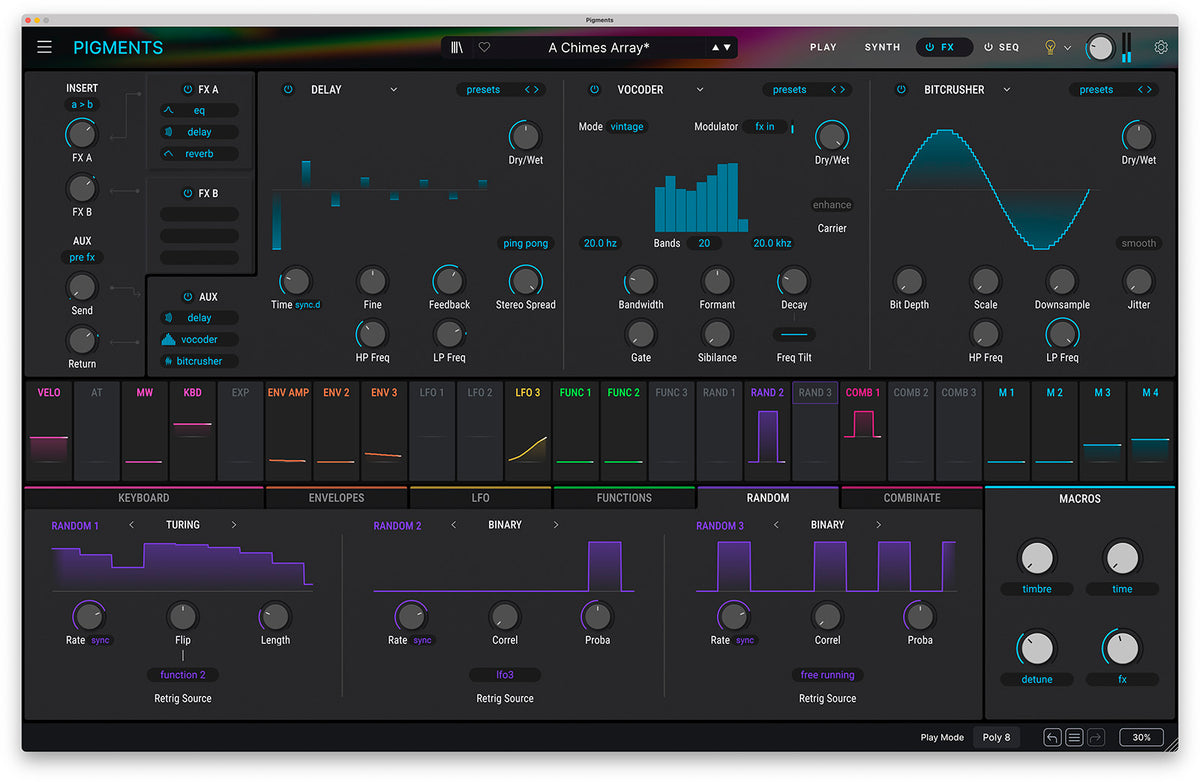Open the ENVELOPES modulation tab
The width and height of the screenshot is (1200, 782).
(x=337, y=498)
